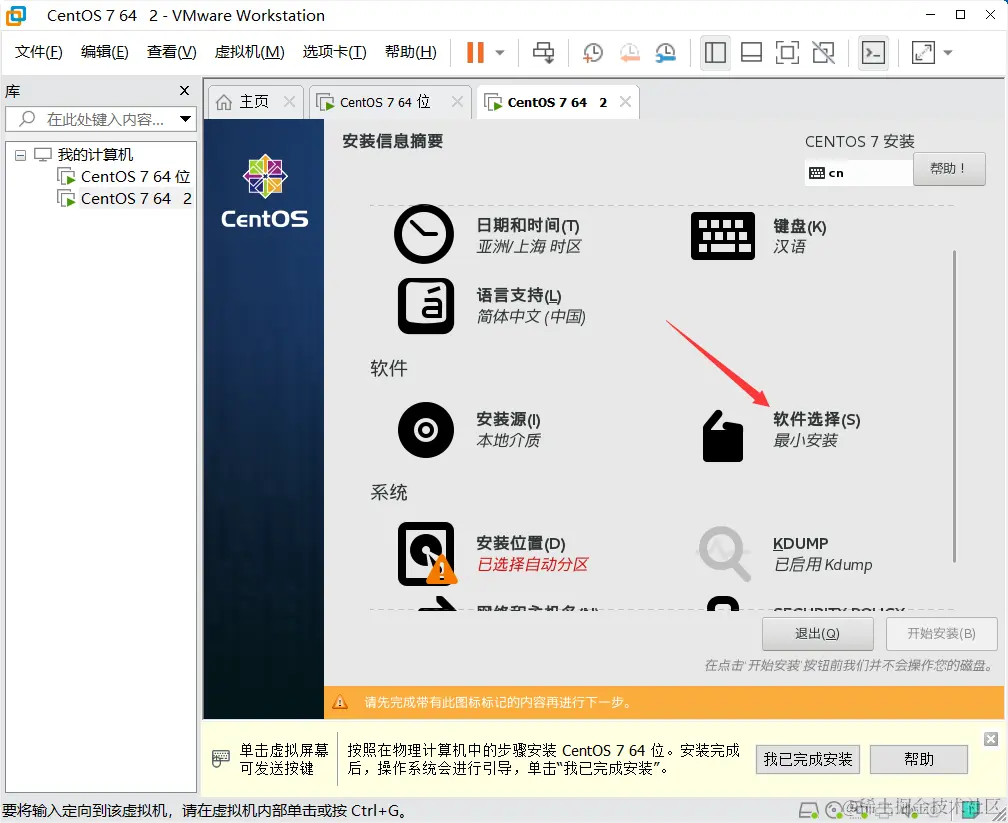This screenshot has width=1008, height=823.
Task: Open the suspend button dropdown arrow
Action: 499,52
